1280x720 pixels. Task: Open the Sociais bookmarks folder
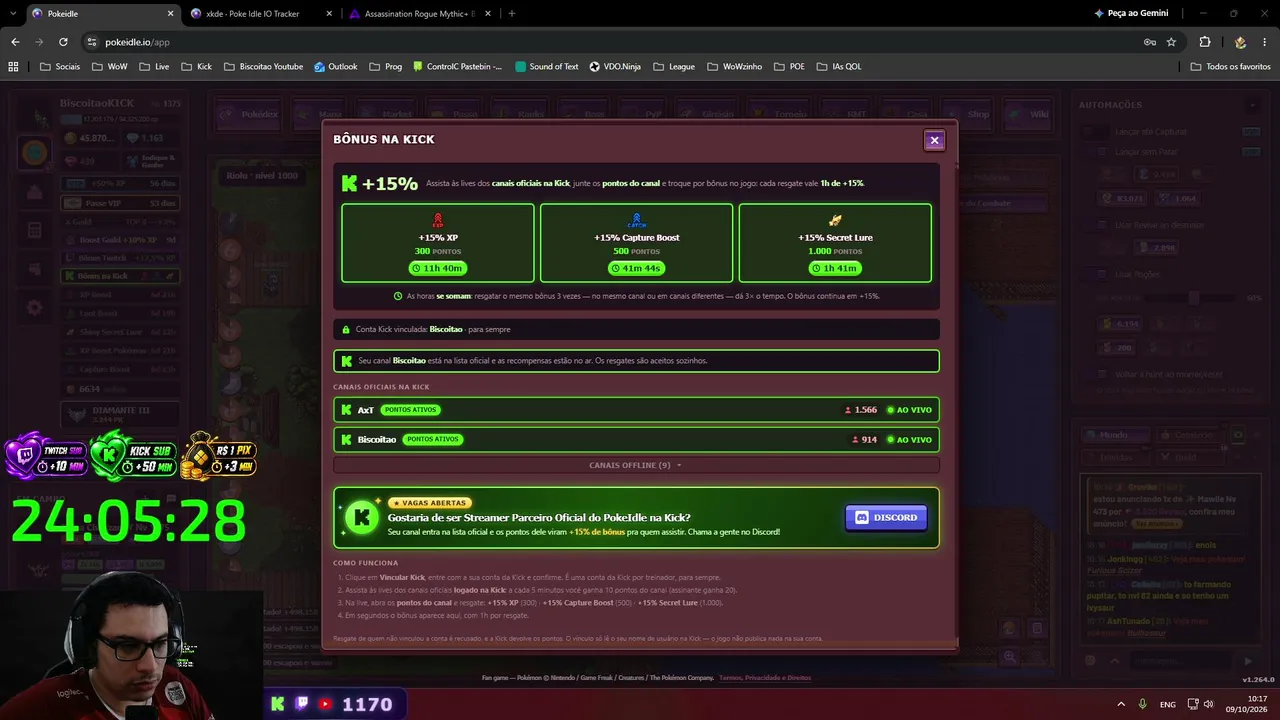(x=60, y=67)
